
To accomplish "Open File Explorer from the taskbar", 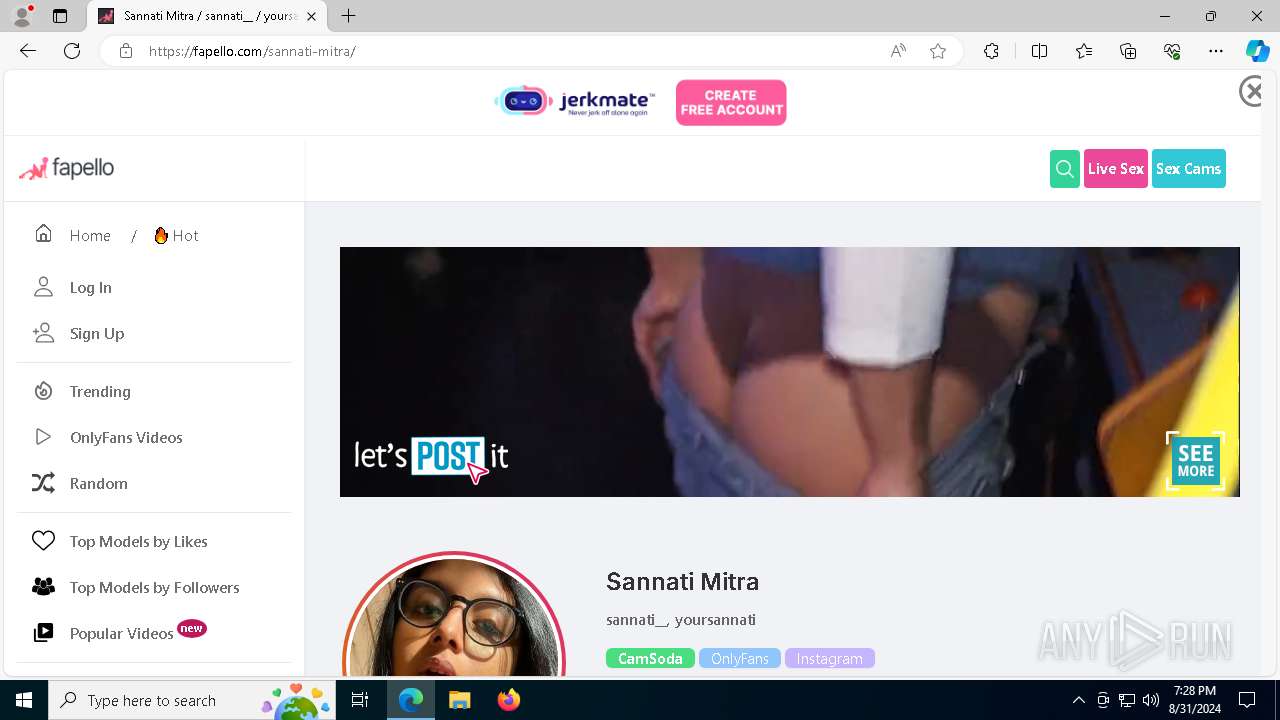I will 459,700.
